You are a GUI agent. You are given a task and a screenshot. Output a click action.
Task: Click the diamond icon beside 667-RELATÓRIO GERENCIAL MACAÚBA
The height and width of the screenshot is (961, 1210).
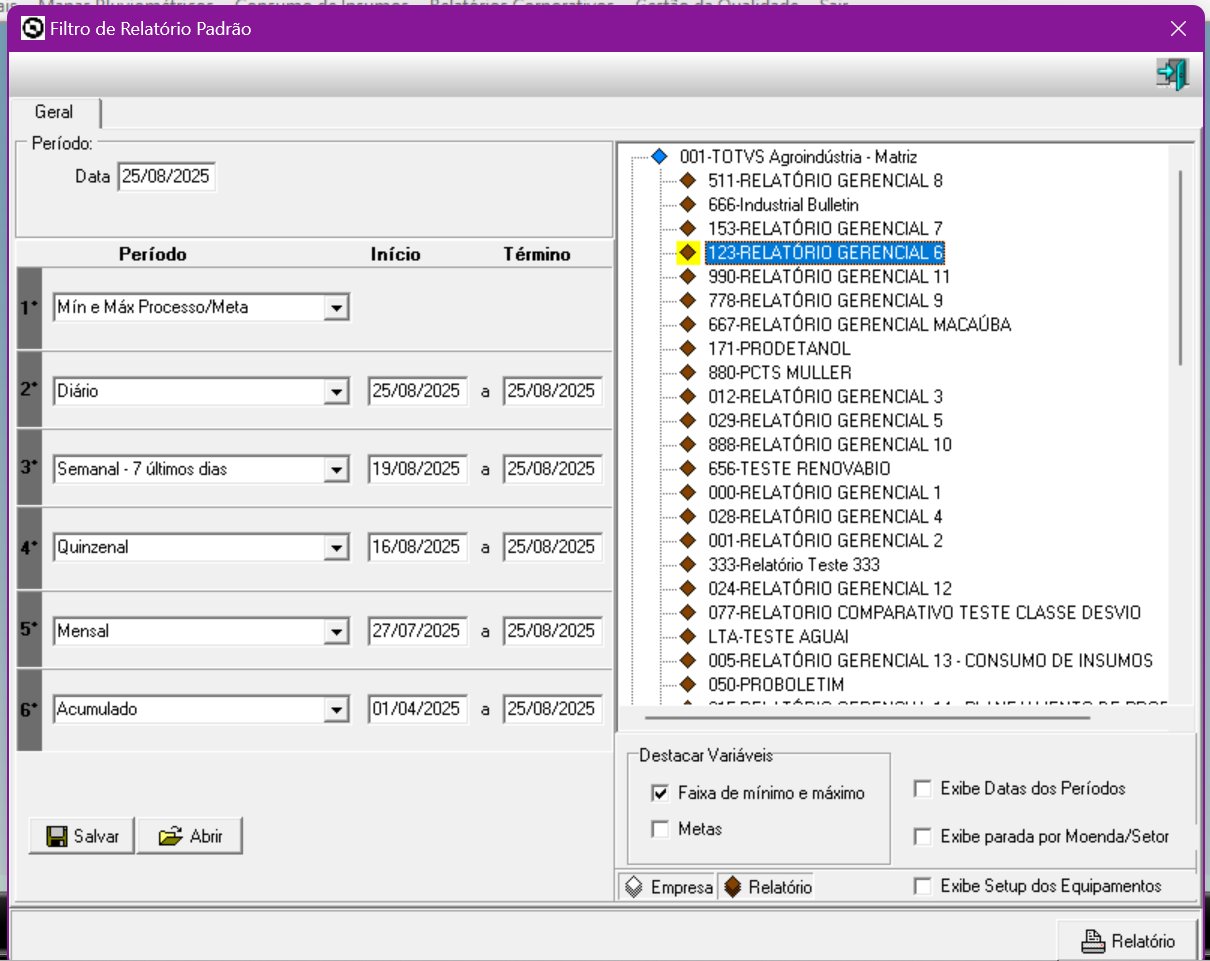click(688, 325)
